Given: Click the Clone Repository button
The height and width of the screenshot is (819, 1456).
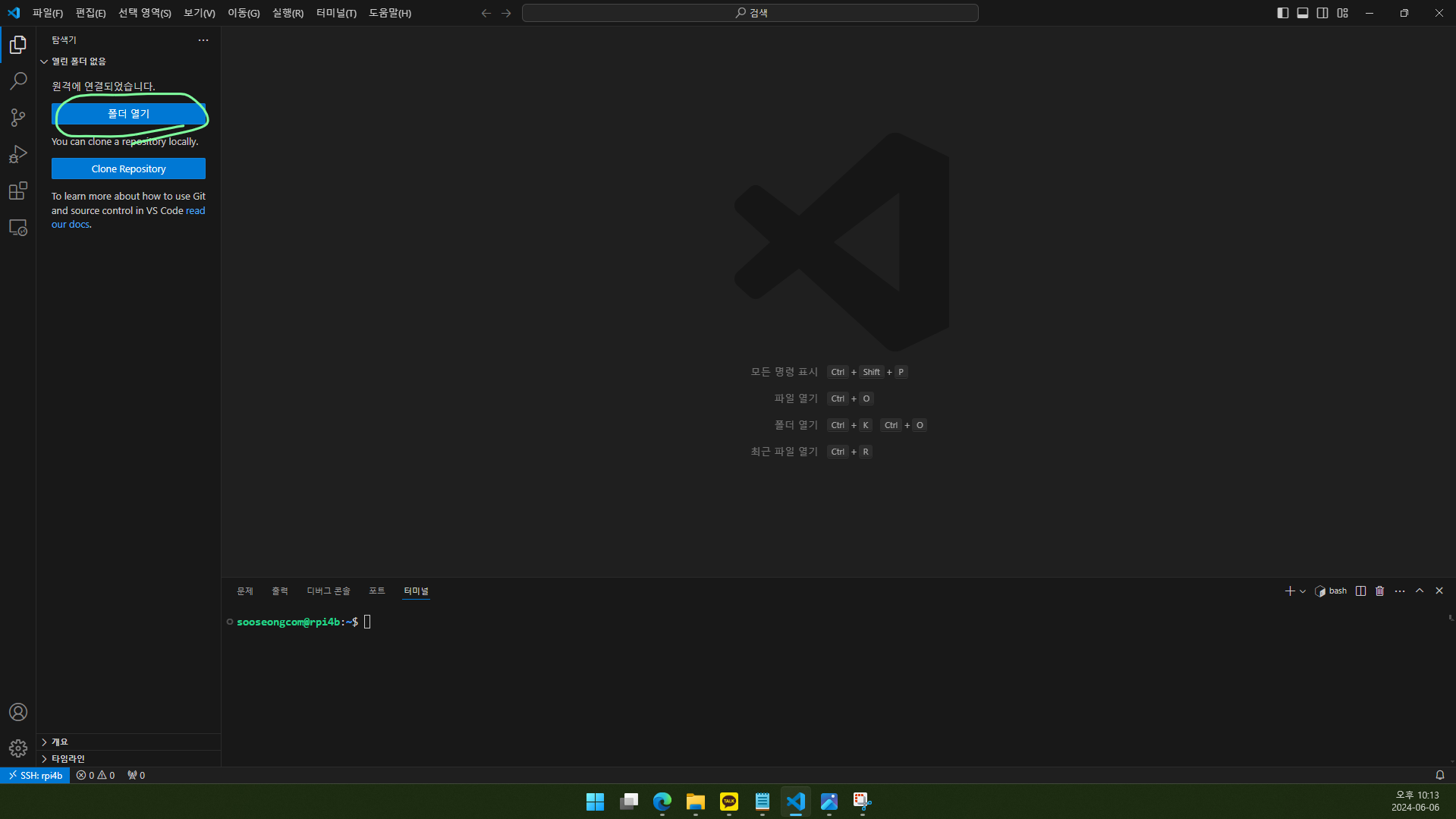Looking at the screenshot, I should coord(128,169).
